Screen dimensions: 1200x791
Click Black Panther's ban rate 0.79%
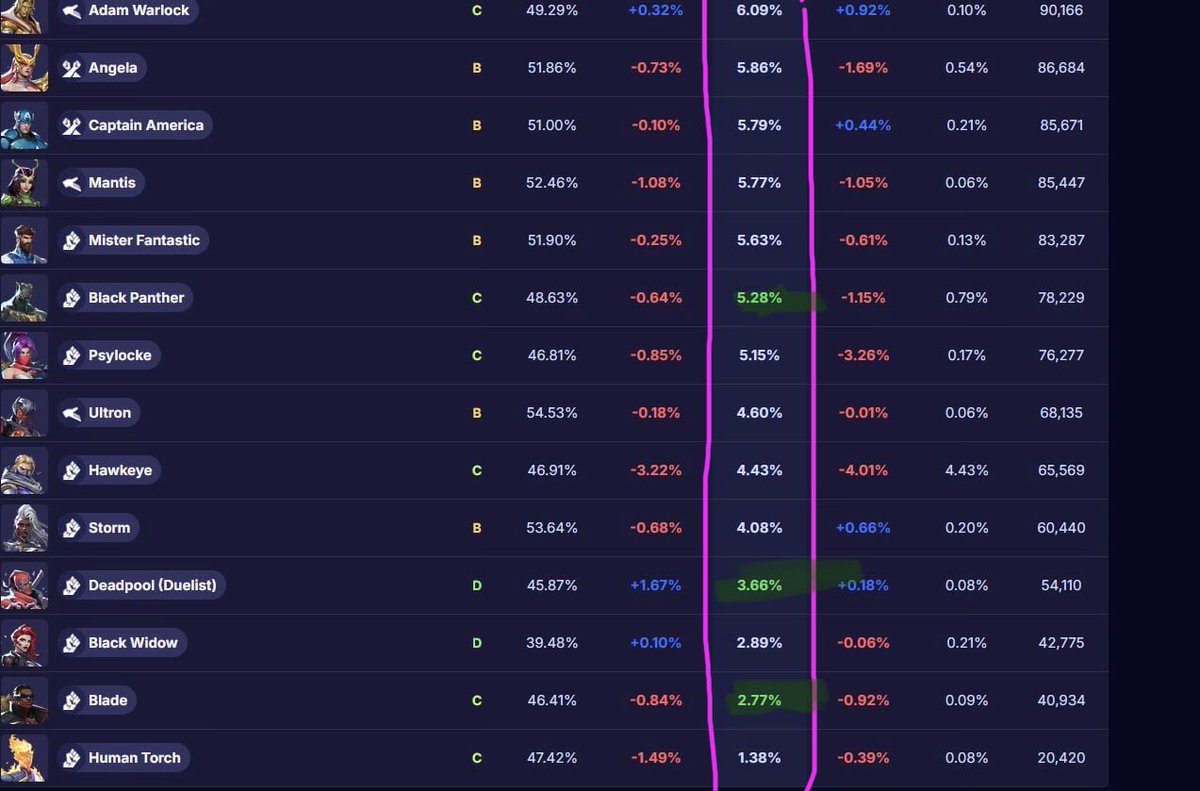[x=966, y=298]
